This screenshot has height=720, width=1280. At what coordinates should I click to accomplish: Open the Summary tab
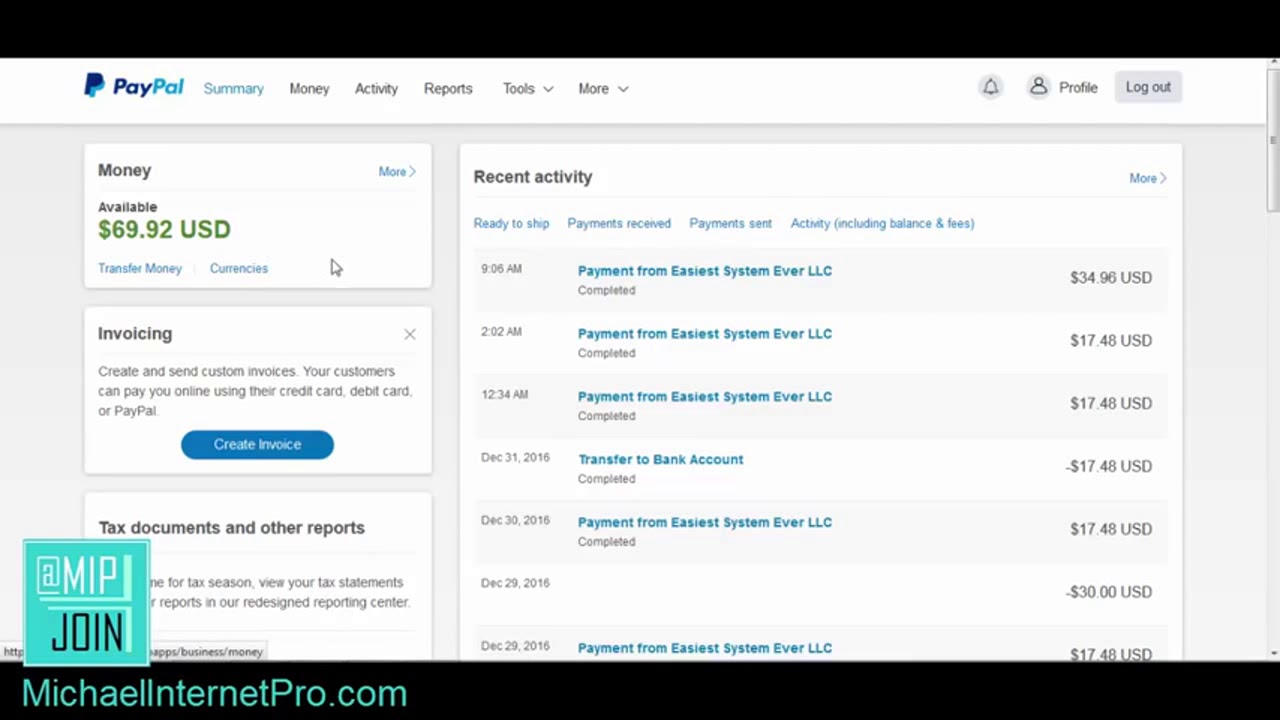coord(233,88)
